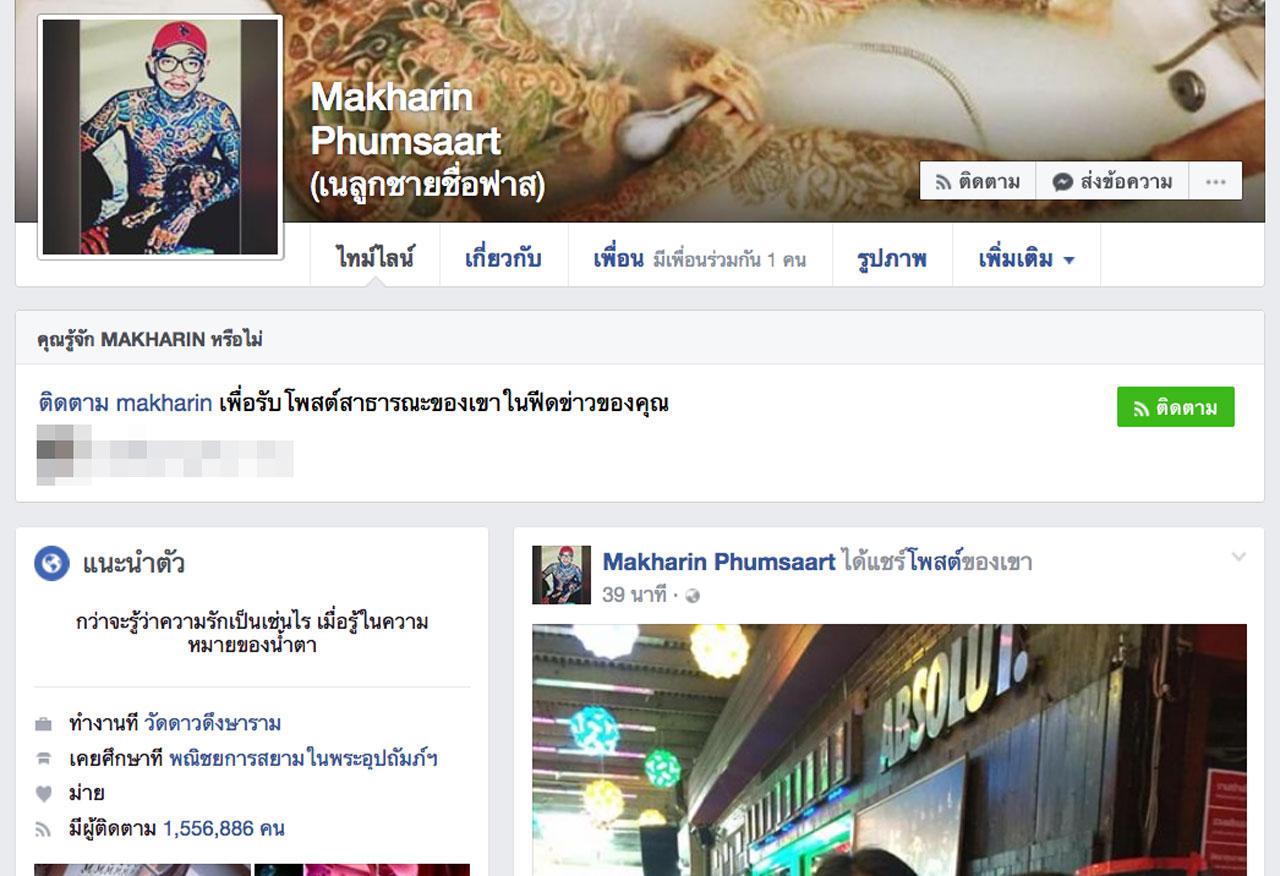Open the shared ABSOLUT bar photo
The width and height of the screenshot is (1280, 876).
tap(889, 750)
